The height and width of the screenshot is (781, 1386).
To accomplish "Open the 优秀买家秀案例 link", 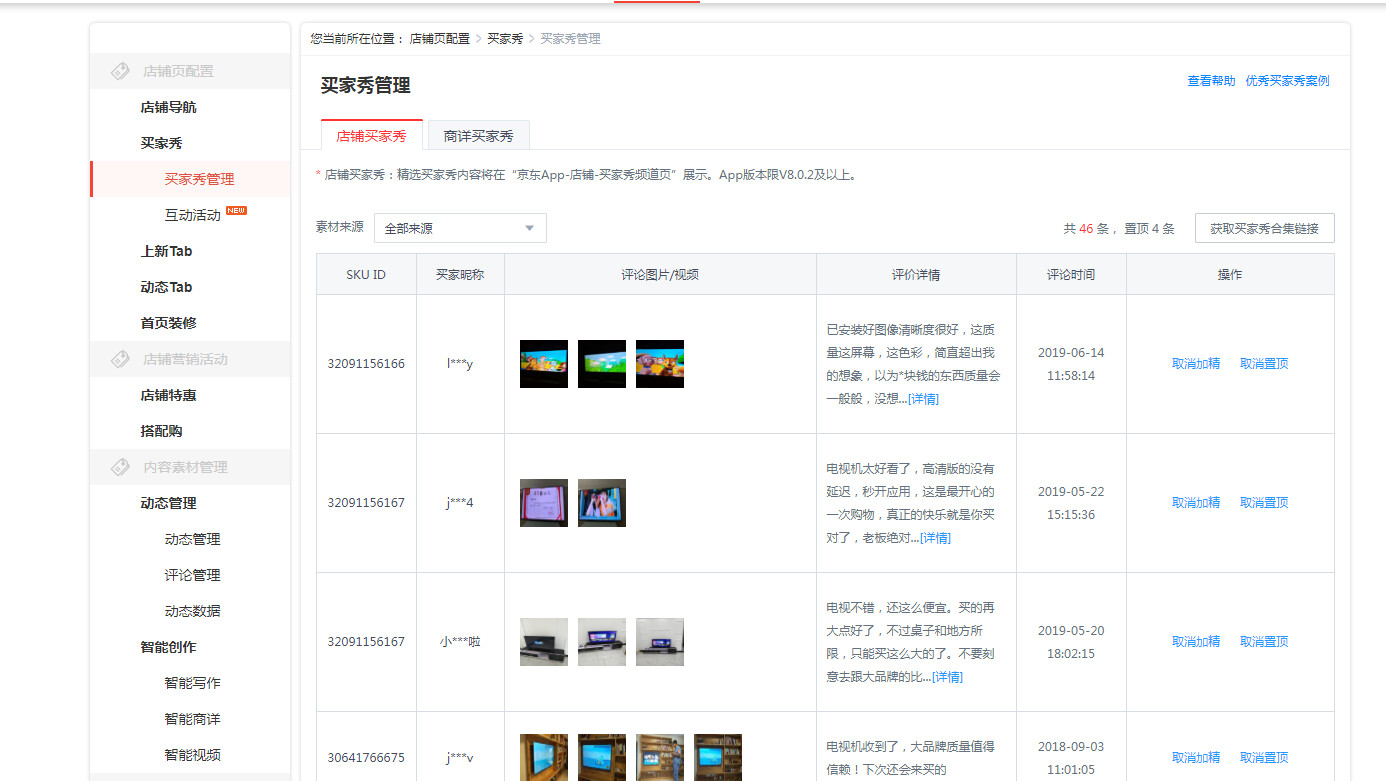I will [1287, 81].
